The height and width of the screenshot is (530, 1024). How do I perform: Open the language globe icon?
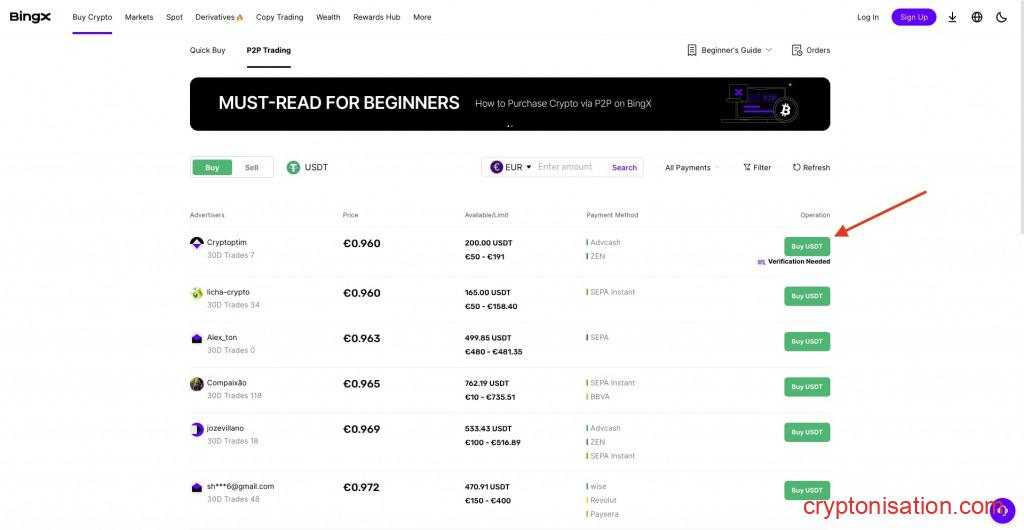pyautogui.click(x=977, y=17)
